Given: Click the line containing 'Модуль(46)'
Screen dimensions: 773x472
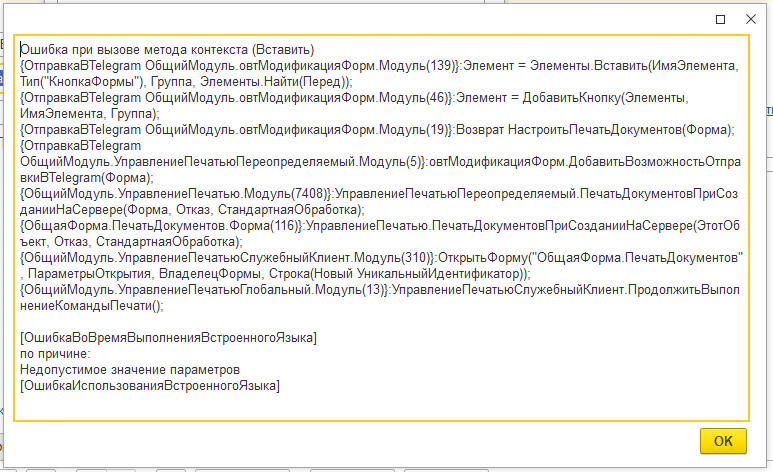Looking at the screenshot, I should coord(354,98).
